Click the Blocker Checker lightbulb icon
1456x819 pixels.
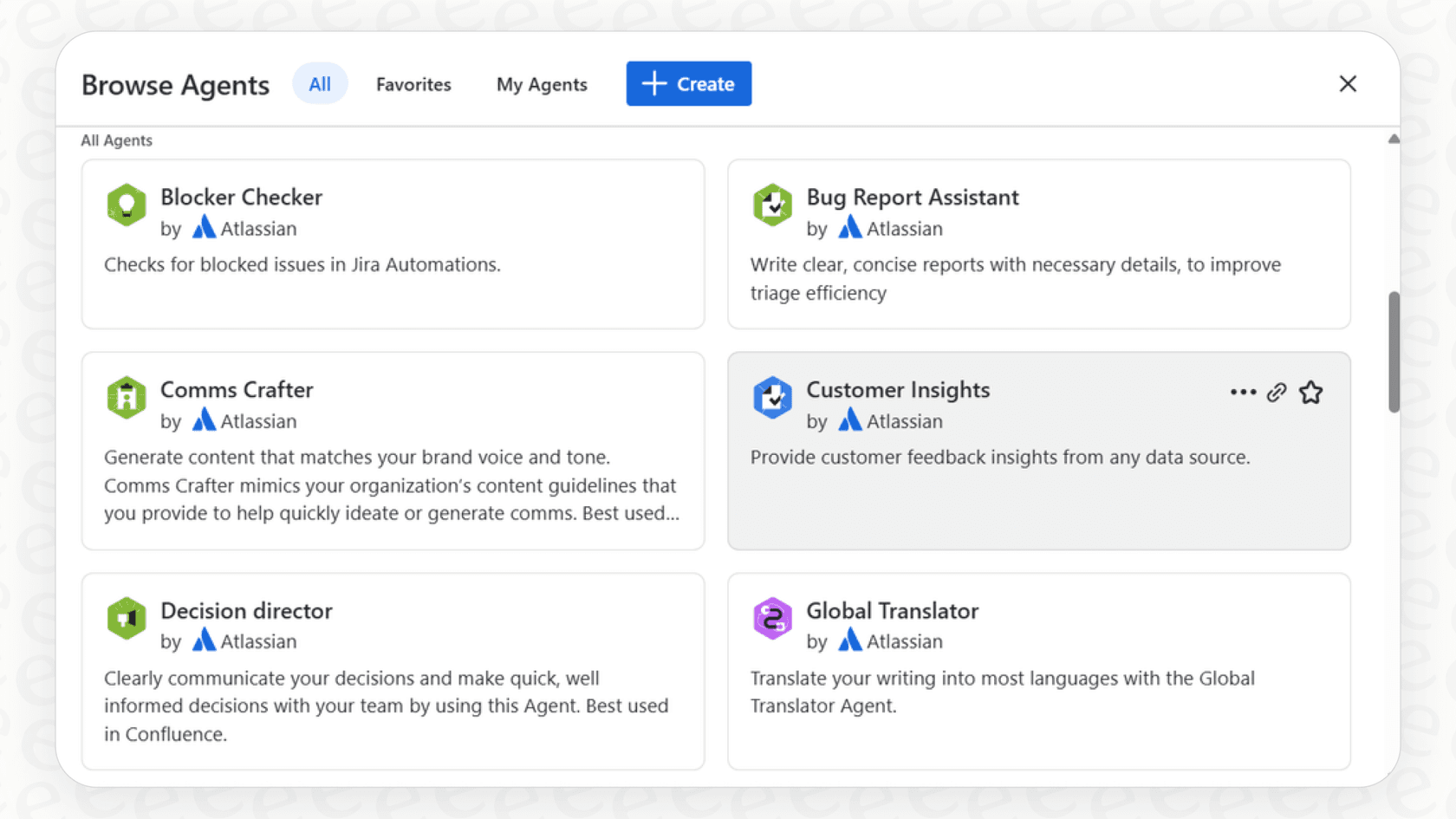pos(127,205)
